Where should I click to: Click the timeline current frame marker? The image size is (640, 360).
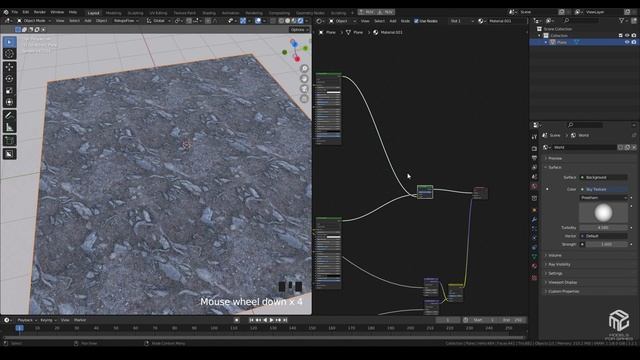coord(19,328)
